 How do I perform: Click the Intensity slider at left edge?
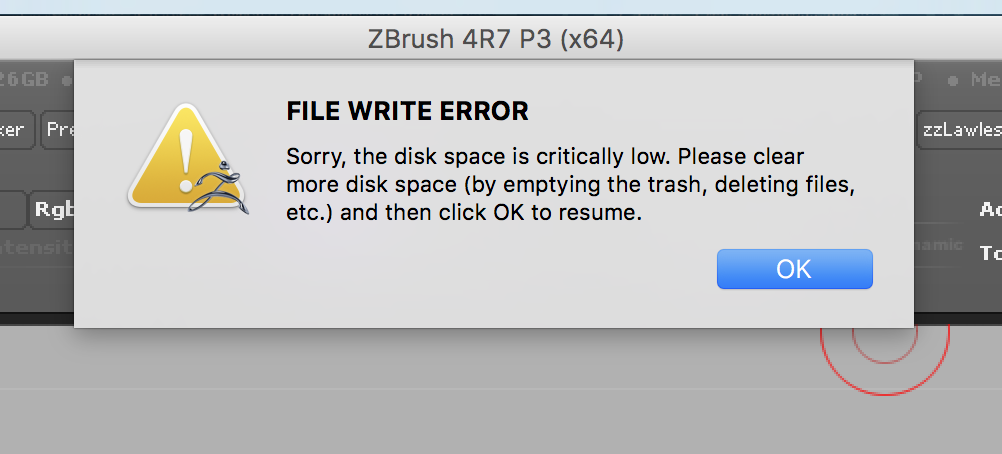click(x=36, y=246)
